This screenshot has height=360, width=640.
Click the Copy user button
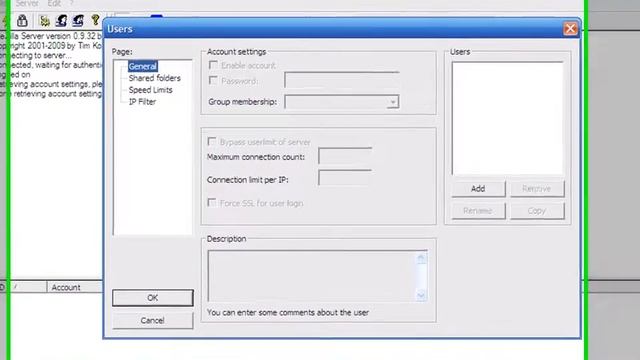tap(537, 211)
